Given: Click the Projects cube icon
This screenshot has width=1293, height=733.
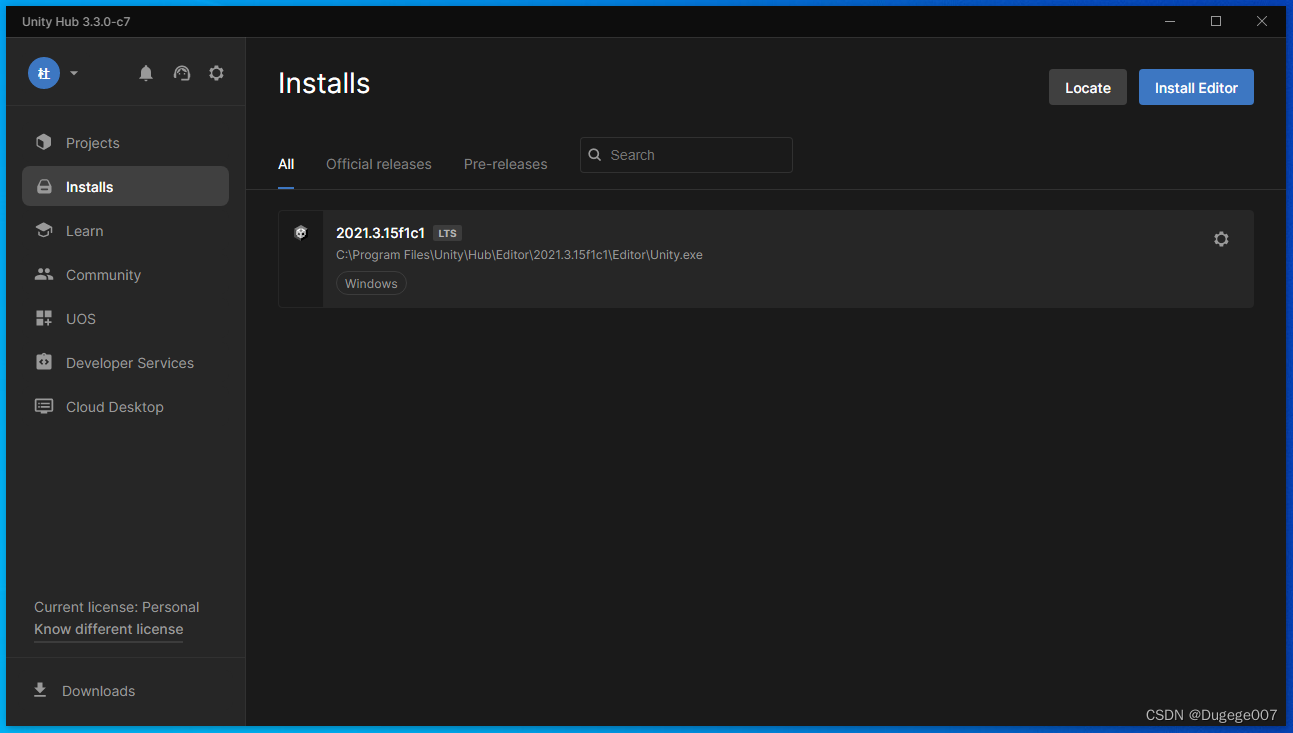Looking at the screenshot, I should [44, 142].
